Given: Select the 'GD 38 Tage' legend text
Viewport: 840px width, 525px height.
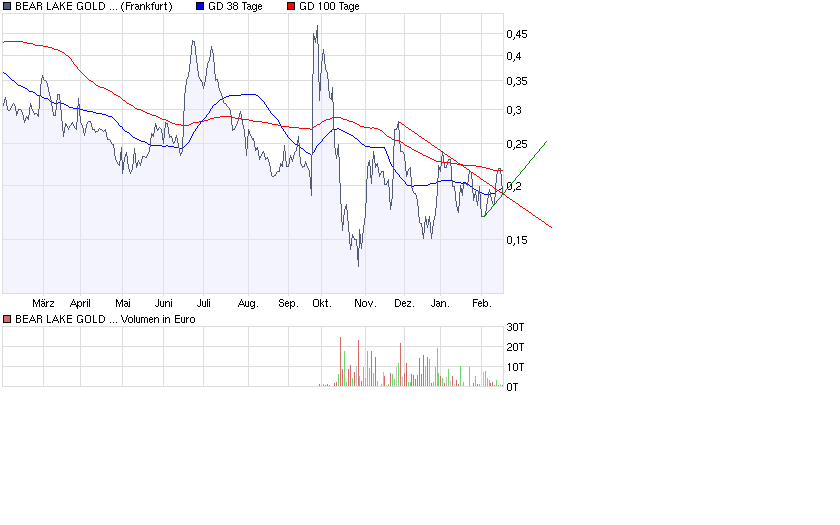Looking at the screenshot, I should tap(235, 6).
